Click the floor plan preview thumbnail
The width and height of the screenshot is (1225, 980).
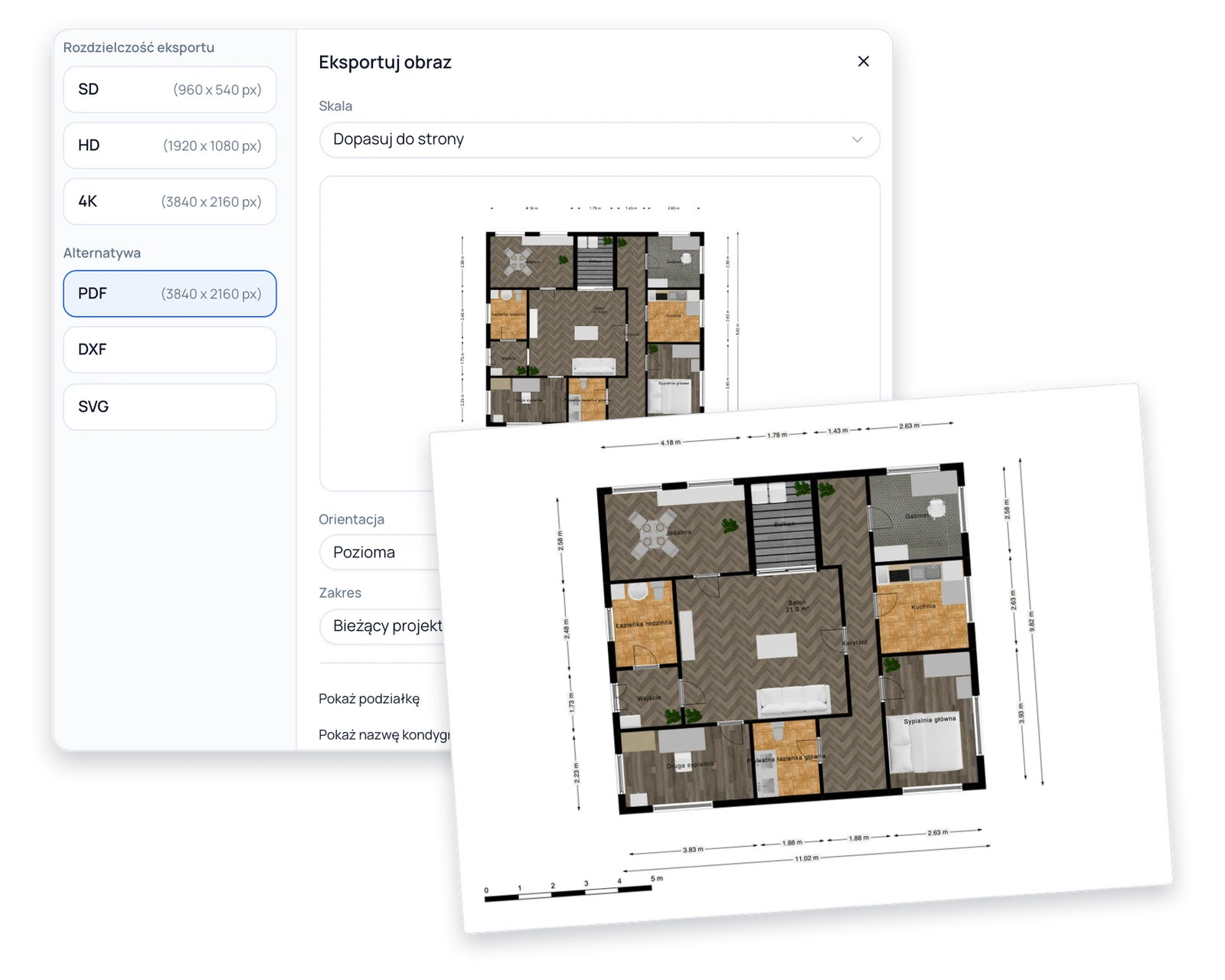595,325
